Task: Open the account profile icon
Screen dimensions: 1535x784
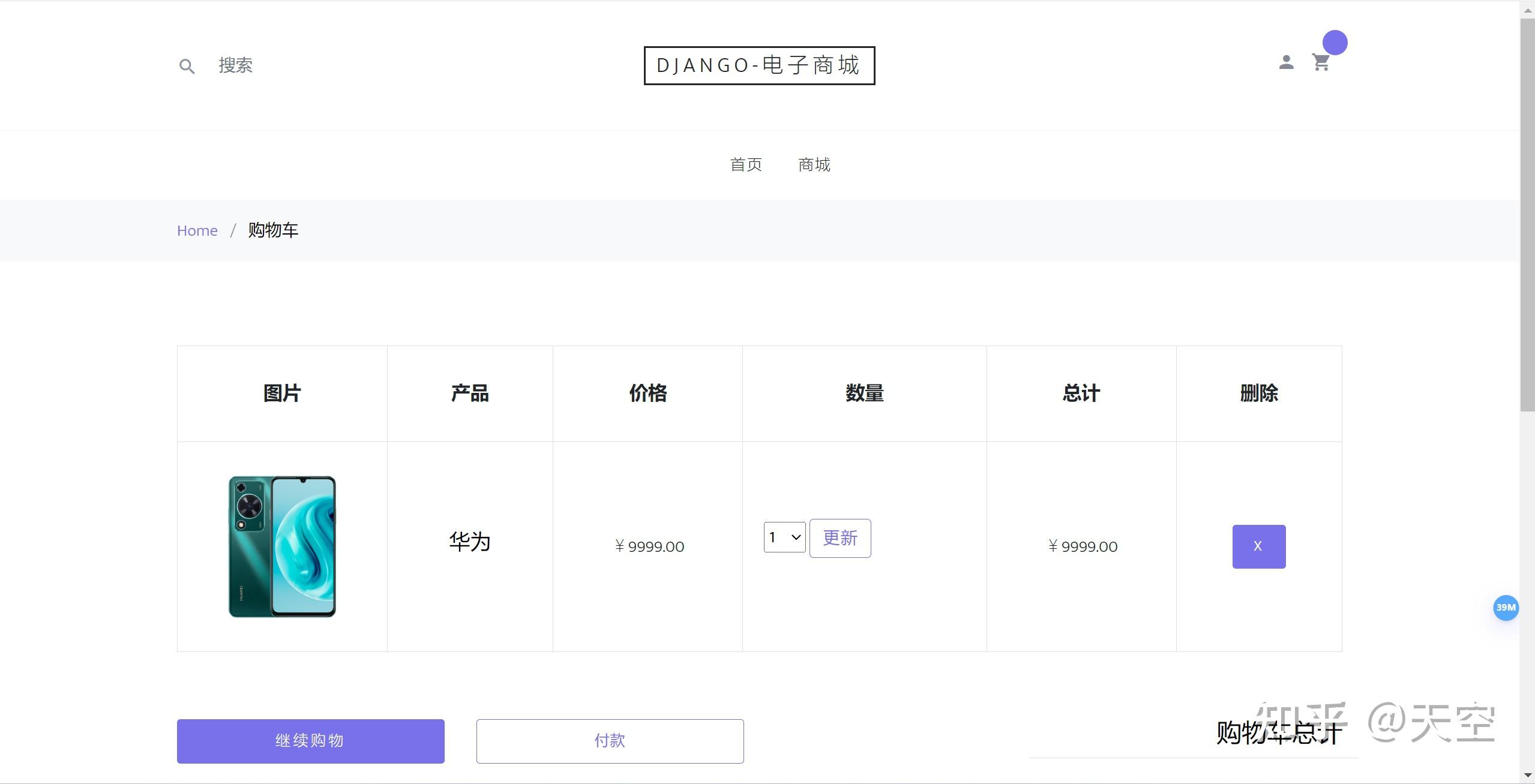Action: coord(1285,62)
